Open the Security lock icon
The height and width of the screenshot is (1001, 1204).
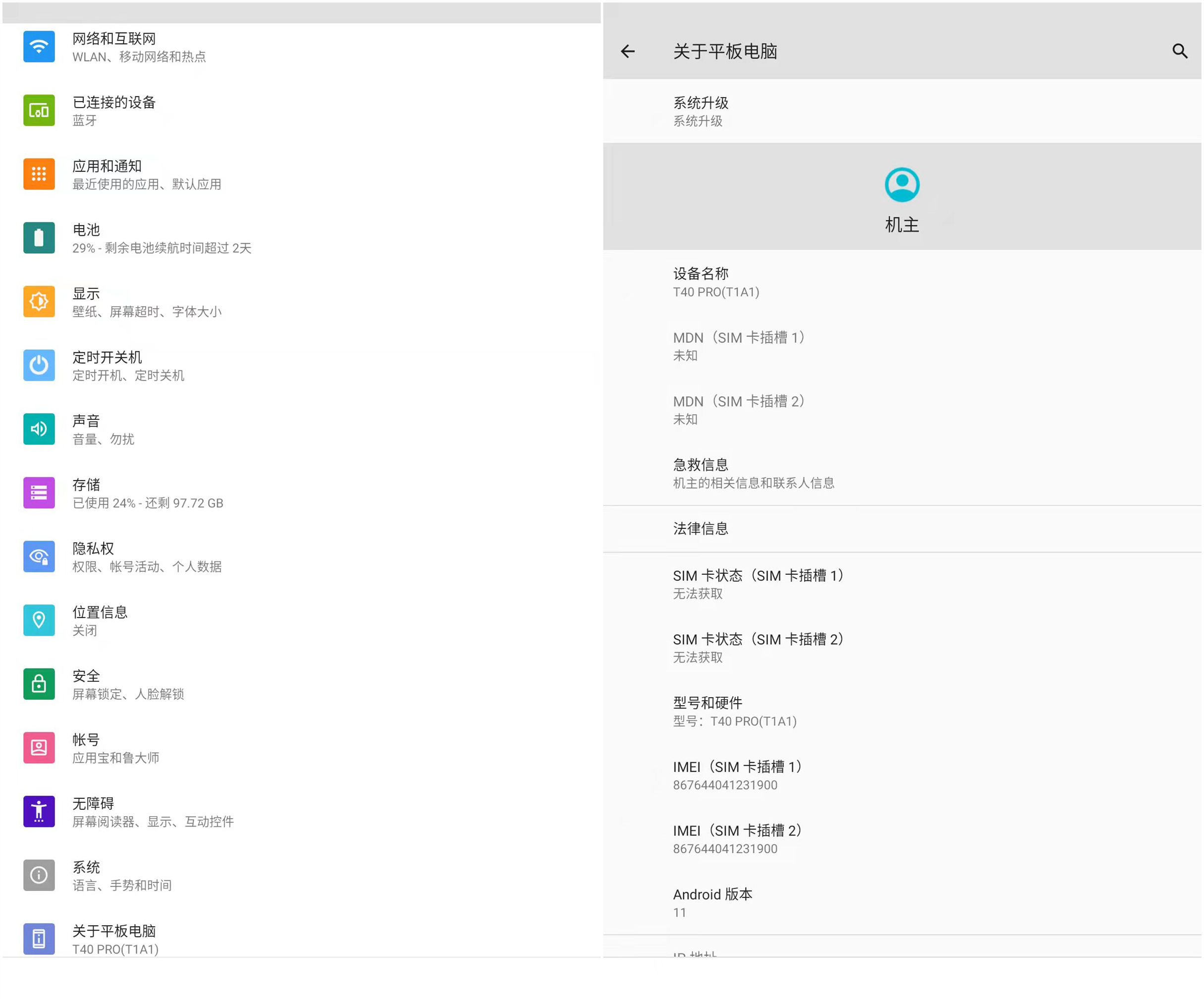tap(39, 683)
